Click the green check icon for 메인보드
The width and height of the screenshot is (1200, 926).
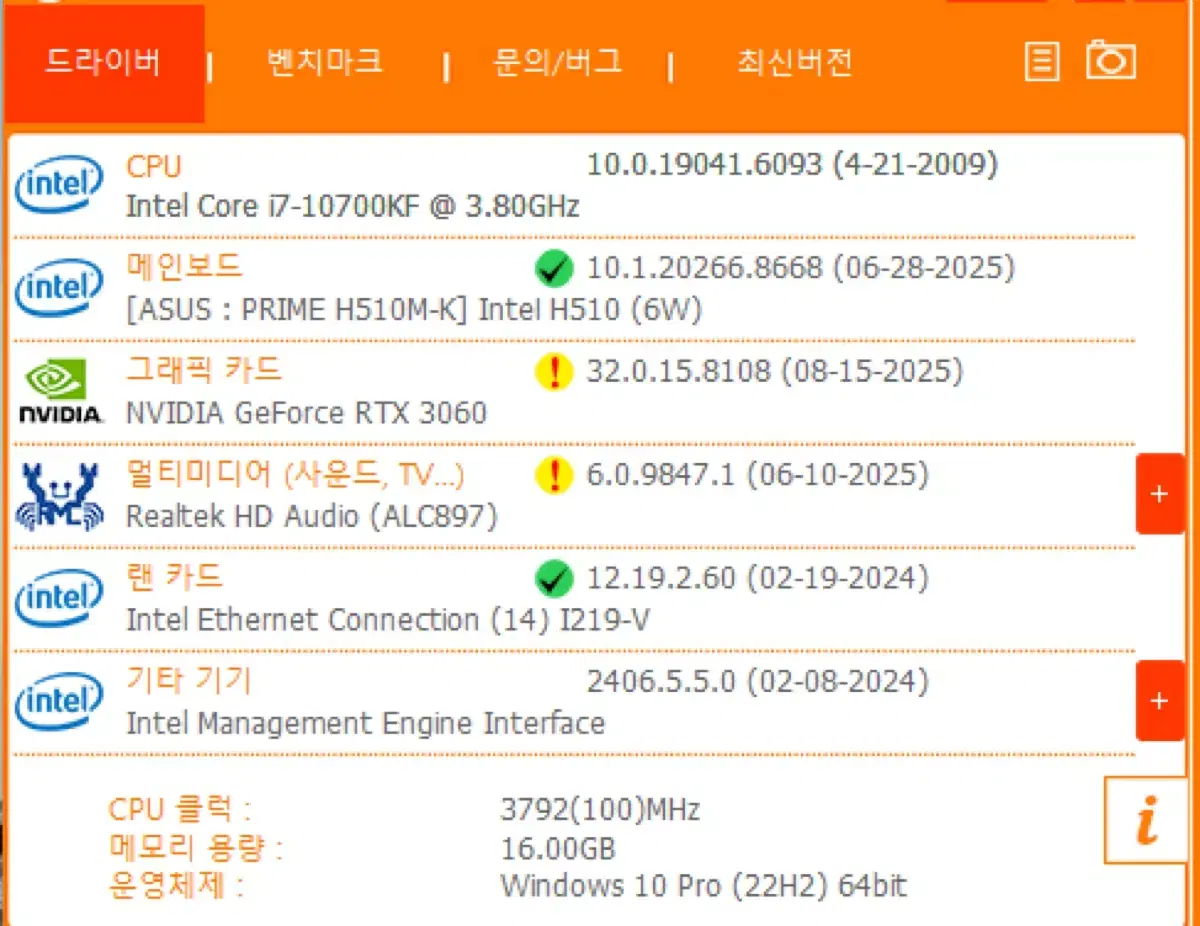point(553,268)
